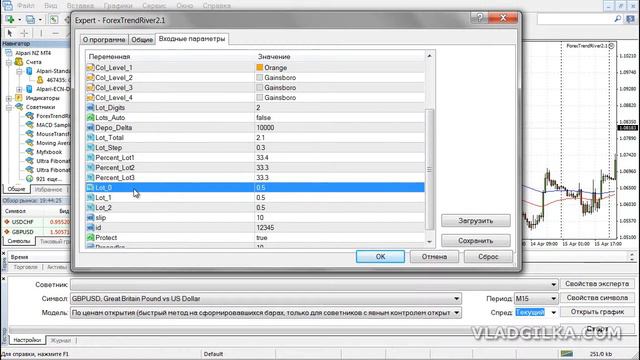
Task: Switch to the Общие tab in dialog
Action: click(x=142, y=40)
